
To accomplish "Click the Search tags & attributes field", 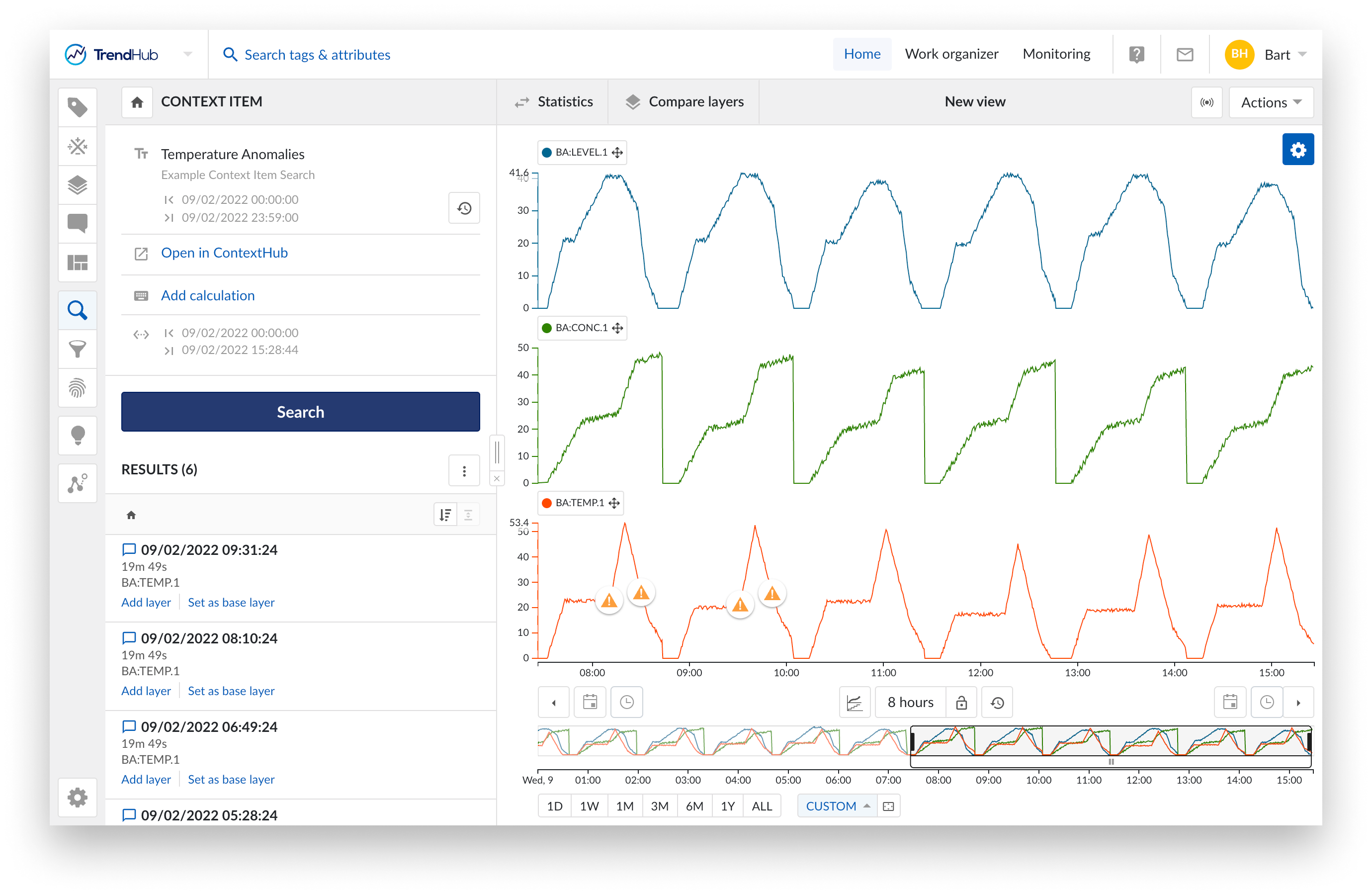I will [x=317, y=55].
